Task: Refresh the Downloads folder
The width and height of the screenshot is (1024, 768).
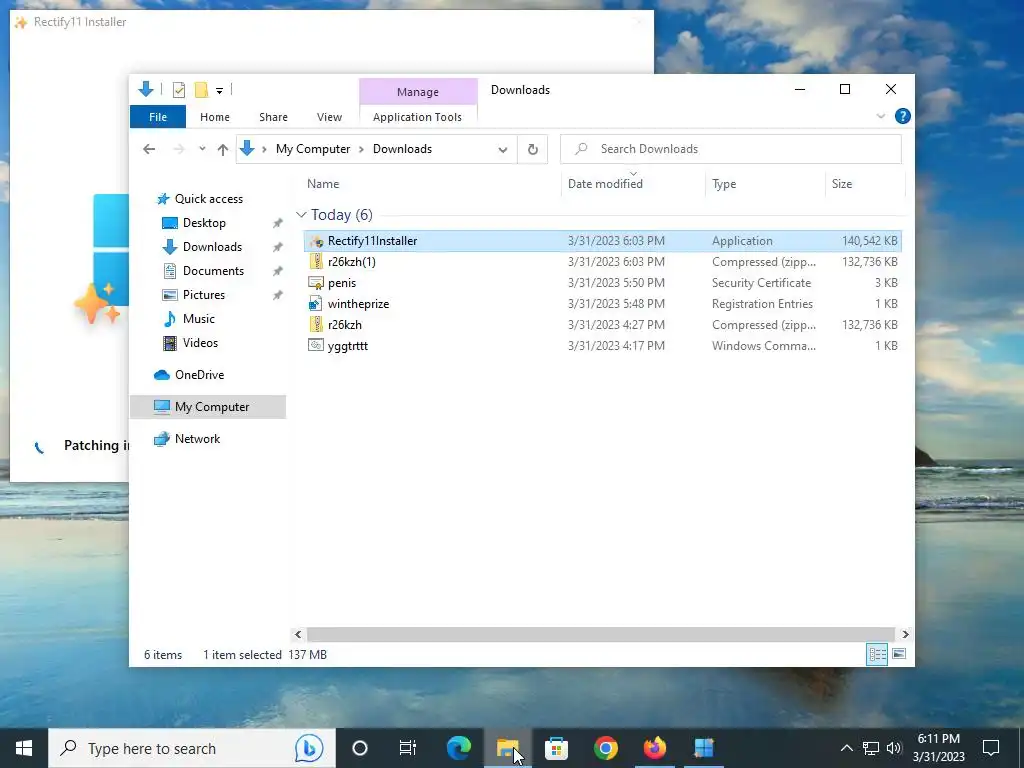Action: (533, 149)
